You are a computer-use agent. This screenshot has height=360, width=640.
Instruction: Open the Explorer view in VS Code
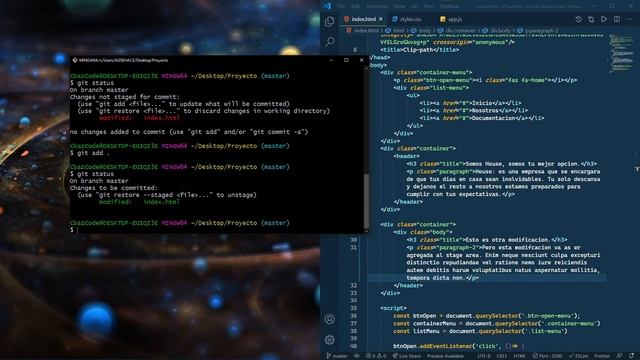tap(330, 21)
